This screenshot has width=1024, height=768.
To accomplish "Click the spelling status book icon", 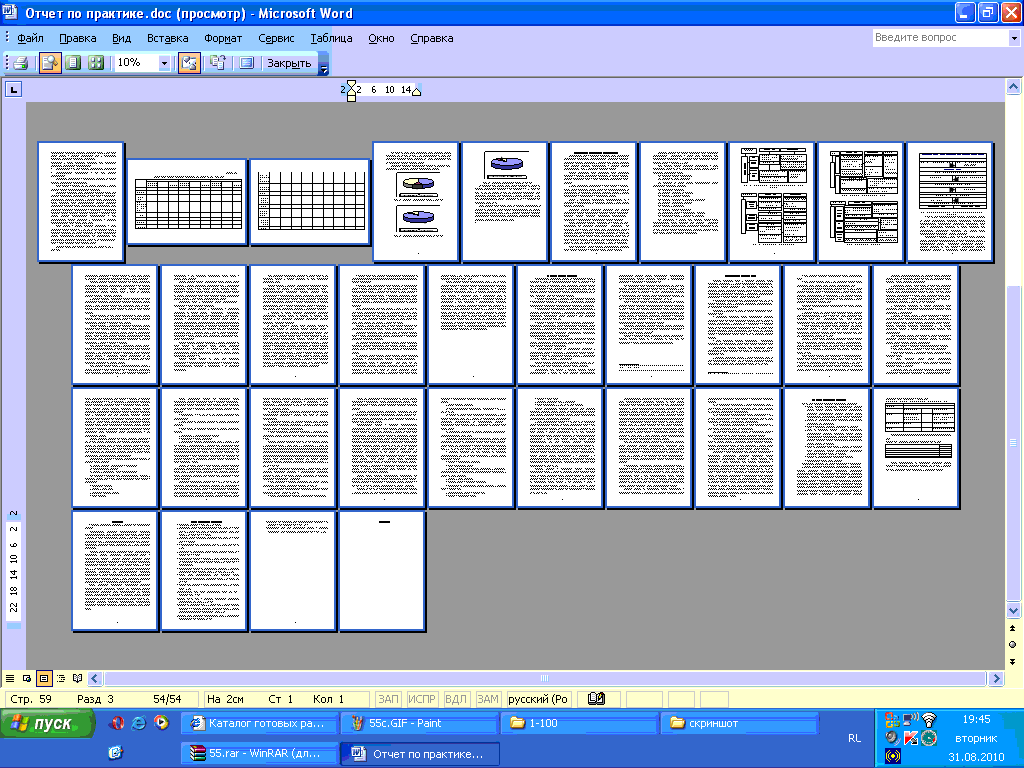I will tap(596, 699).
